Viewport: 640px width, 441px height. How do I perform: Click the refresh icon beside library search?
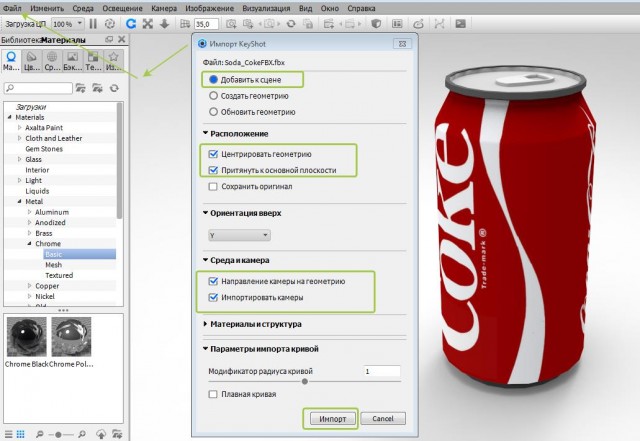point(112,88)
